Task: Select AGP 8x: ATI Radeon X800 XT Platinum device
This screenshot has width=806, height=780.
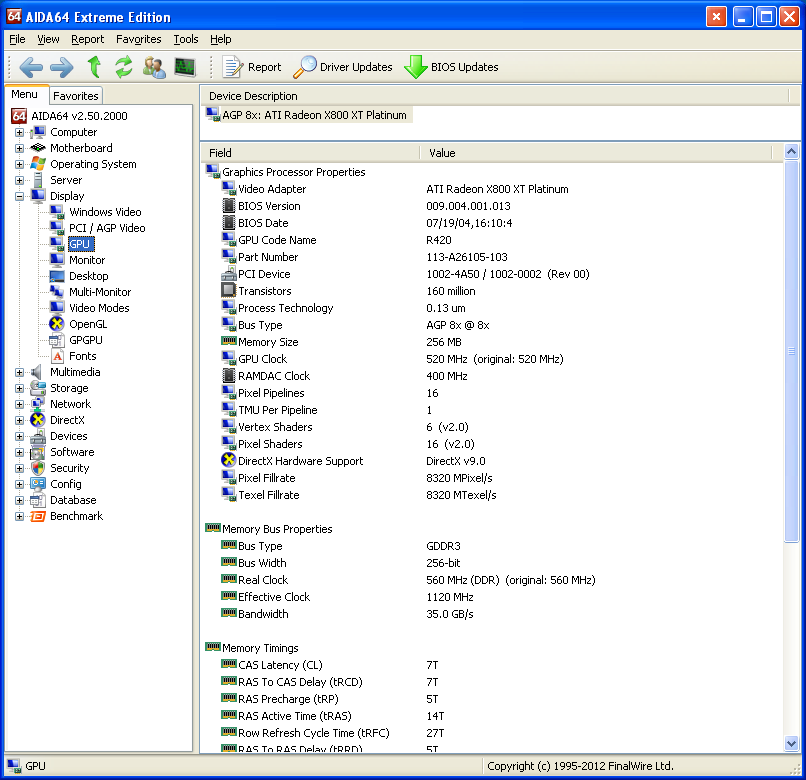Action: pyautogui.click(x=308, y=115)
